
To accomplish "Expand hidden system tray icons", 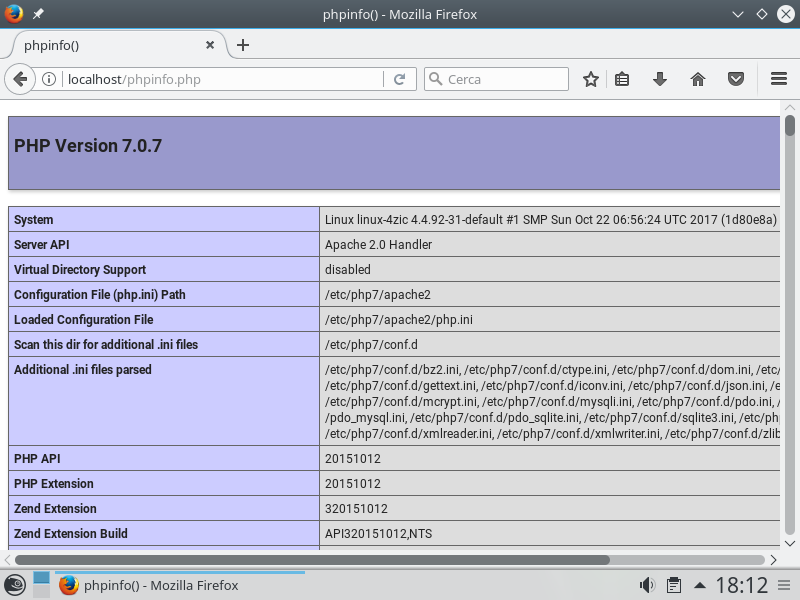I will pos(700,585).
